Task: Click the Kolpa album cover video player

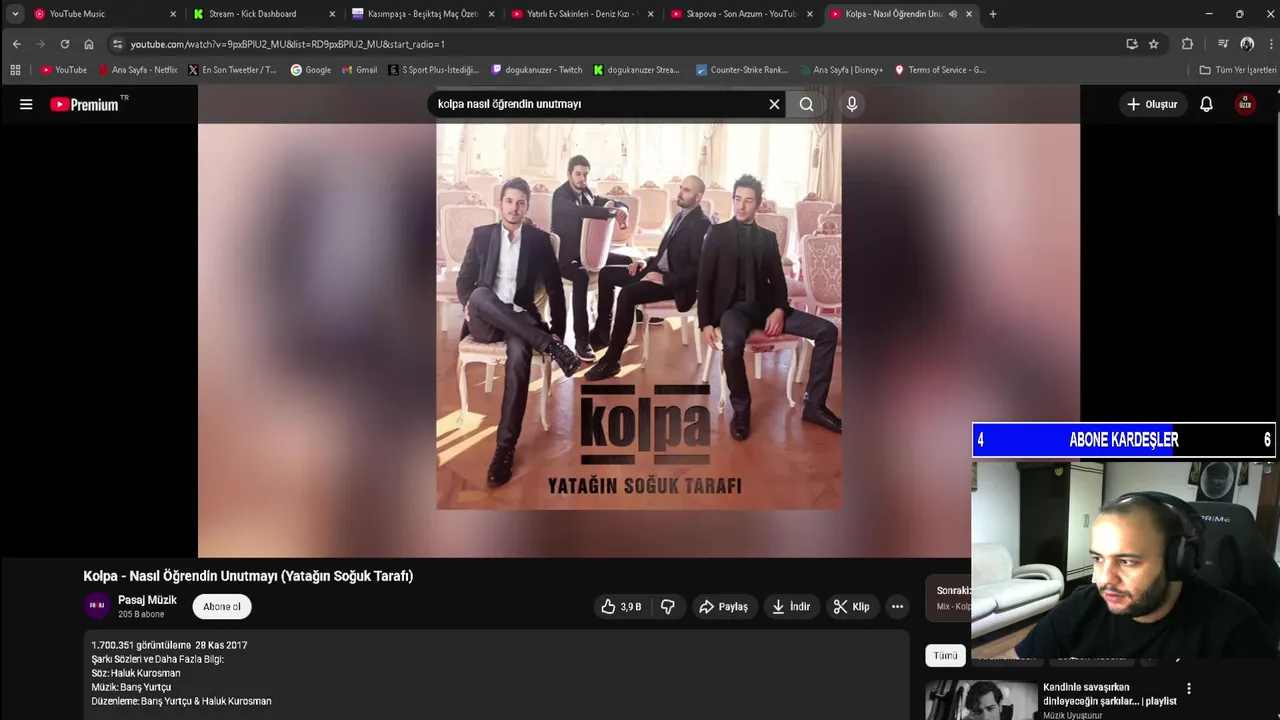Action: tap(638, 320)
